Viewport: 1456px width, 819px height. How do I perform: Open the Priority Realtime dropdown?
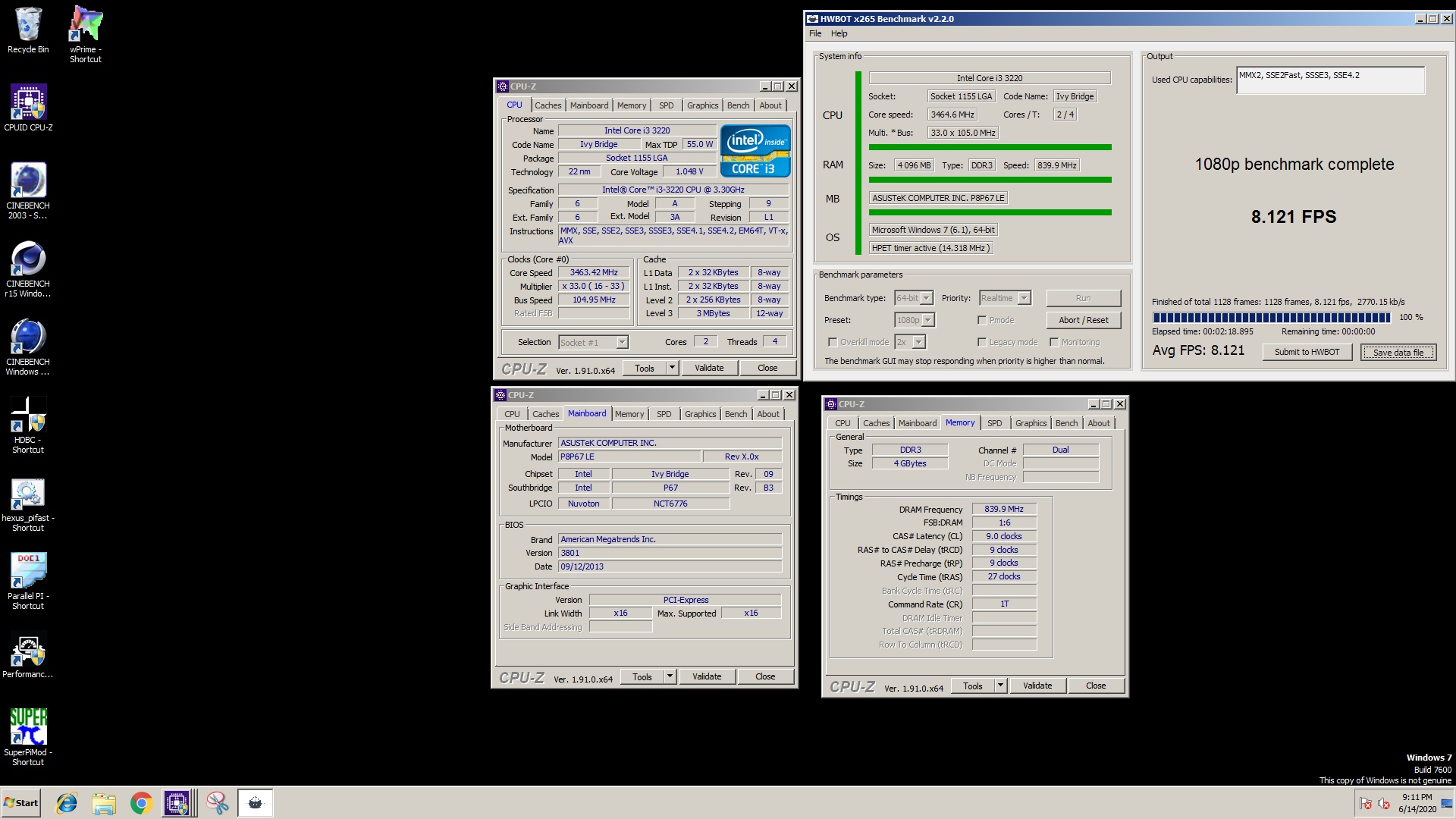(1025, 298)
